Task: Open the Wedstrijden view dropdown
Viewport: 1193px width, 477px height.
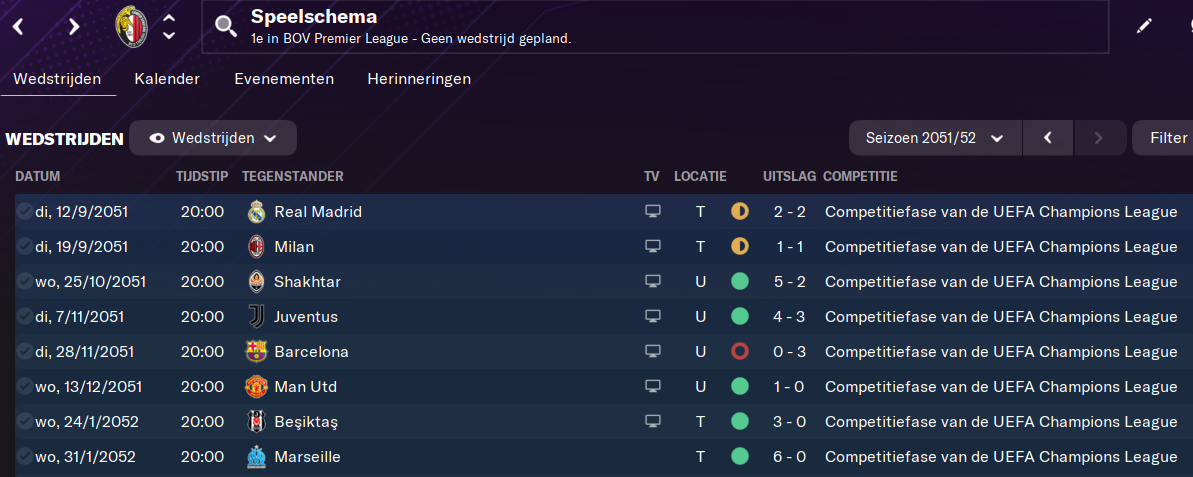Action: click(x=212, y=138)
